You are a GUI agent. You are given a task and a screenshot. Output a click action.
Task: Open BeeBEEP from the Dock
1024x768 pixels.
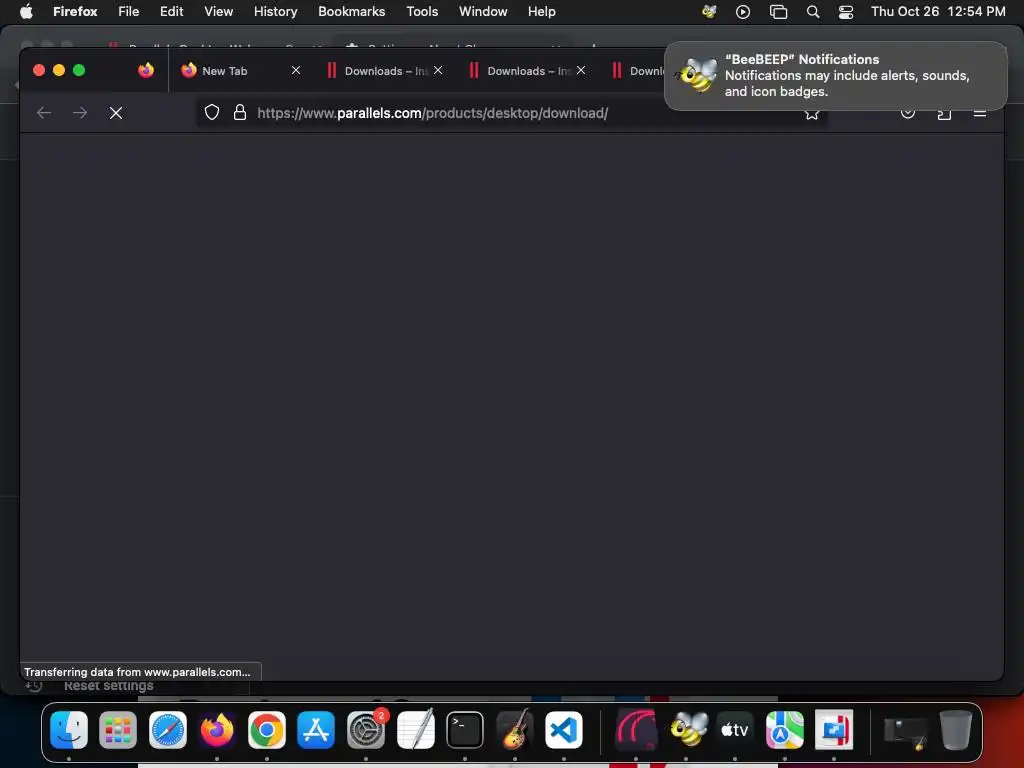[686, 729]
